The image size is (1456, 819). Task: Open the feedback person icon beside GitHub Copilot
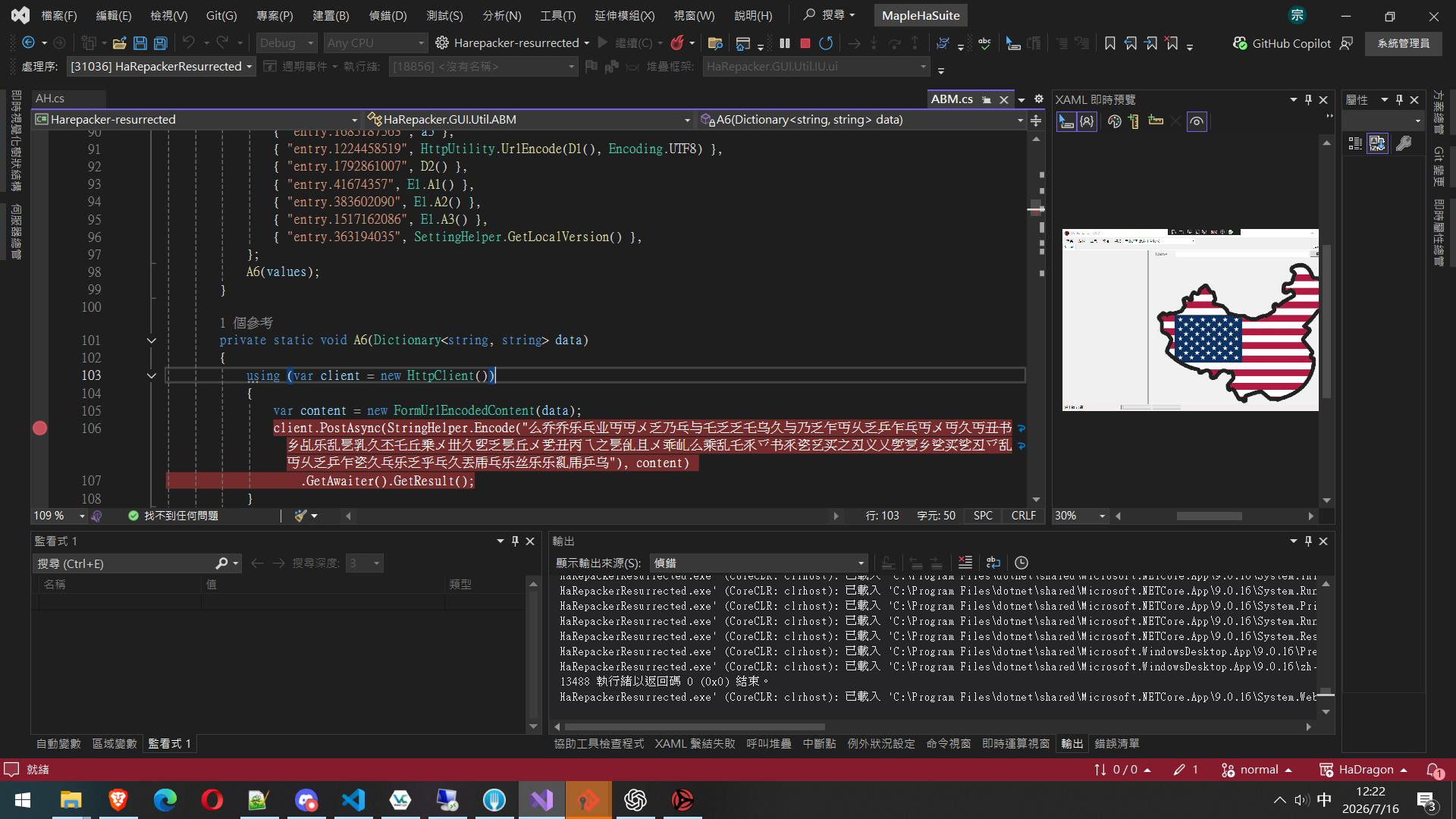(x=1347, y=43)
